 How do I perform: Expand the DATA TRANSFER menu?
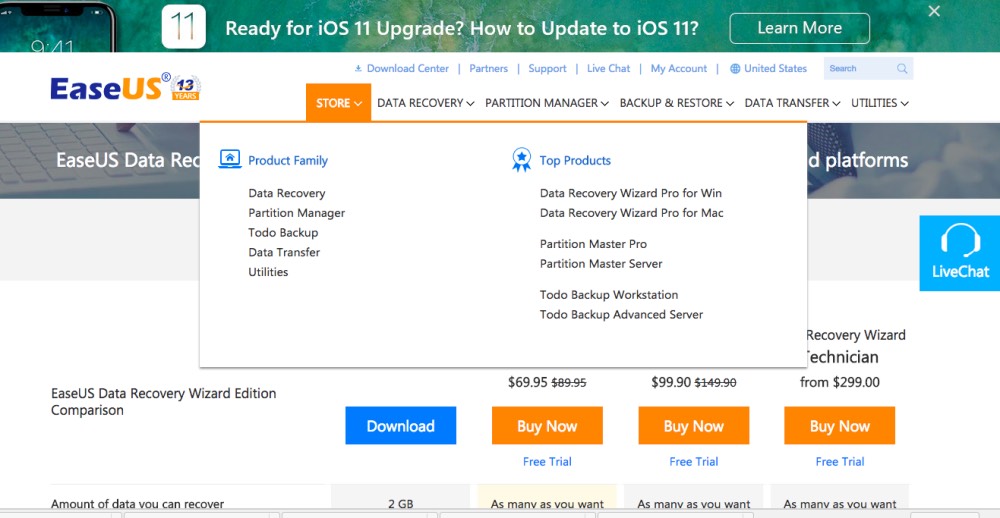(x=792, y=103)
